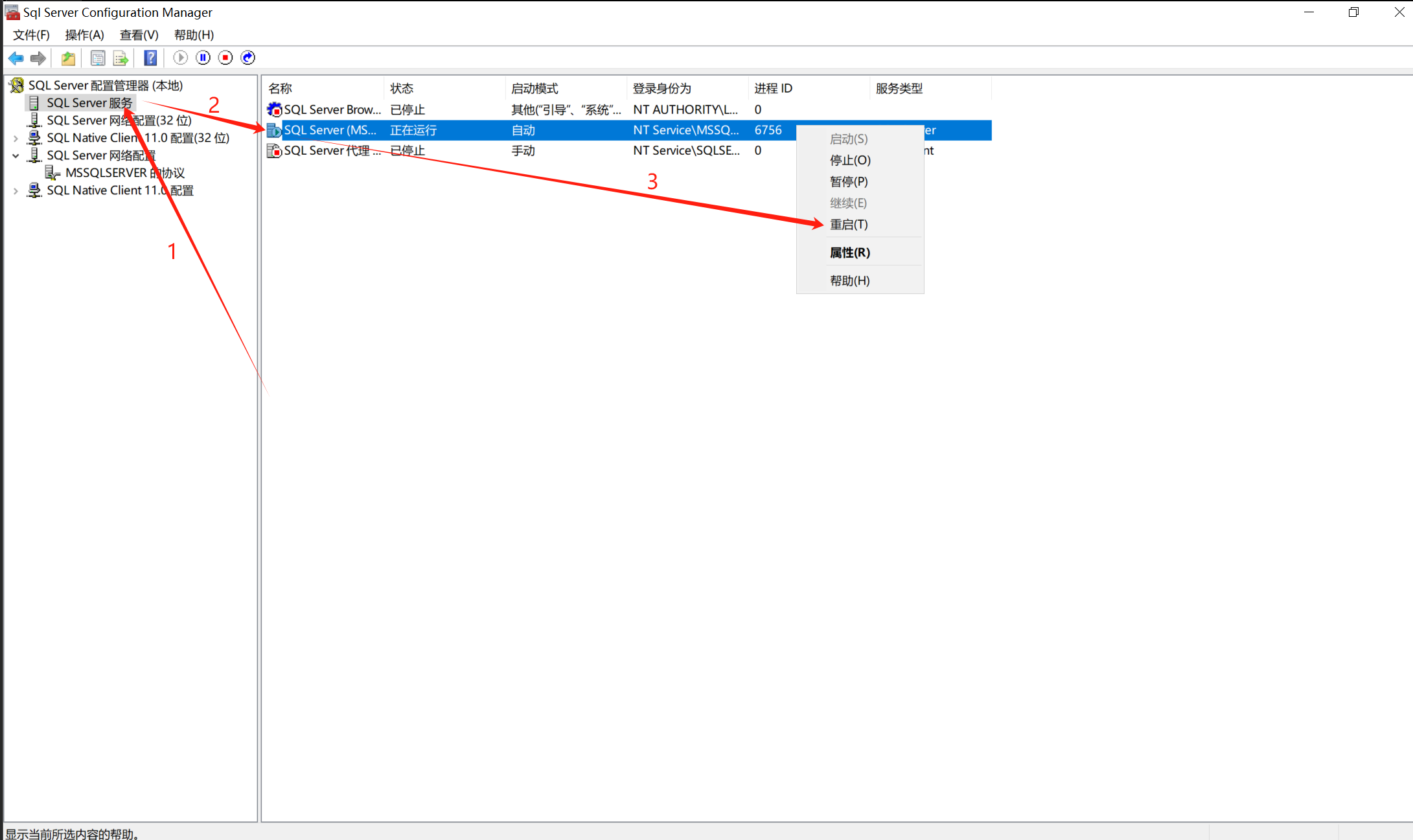Expand SQL Native Client 11.0 配置(32 位) node

[16, 139]
